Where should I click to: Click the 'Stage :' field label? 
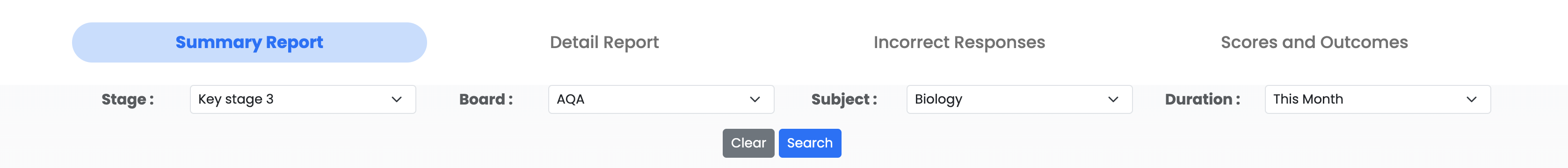pos(128,99)
